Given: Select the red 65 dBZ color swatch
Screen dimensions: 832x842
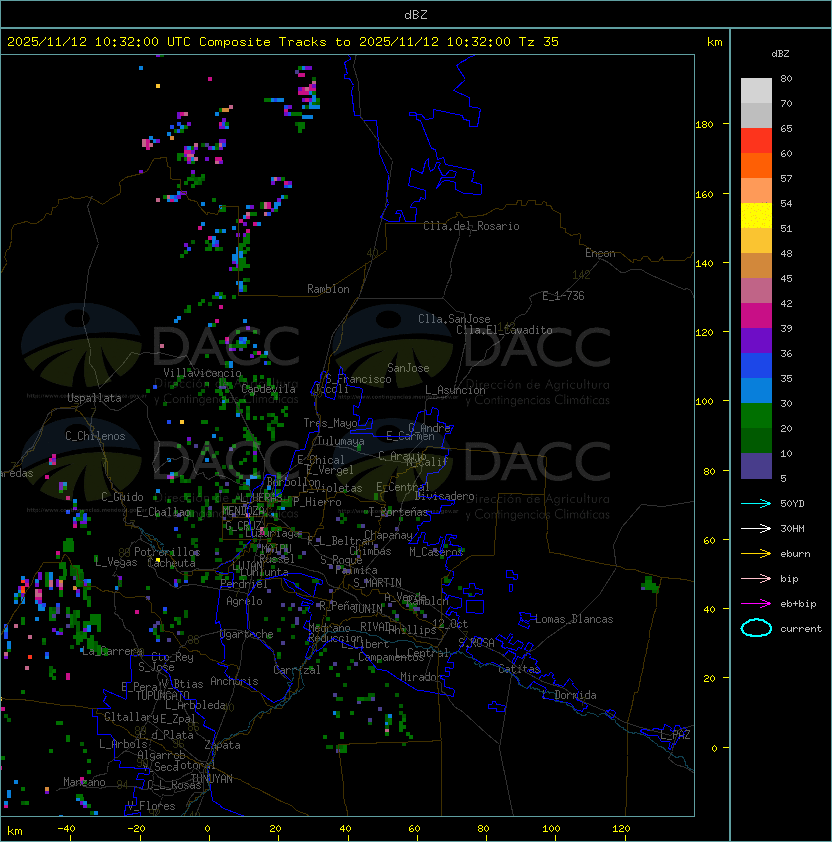Looking at the screenshot, I should 756,140.
